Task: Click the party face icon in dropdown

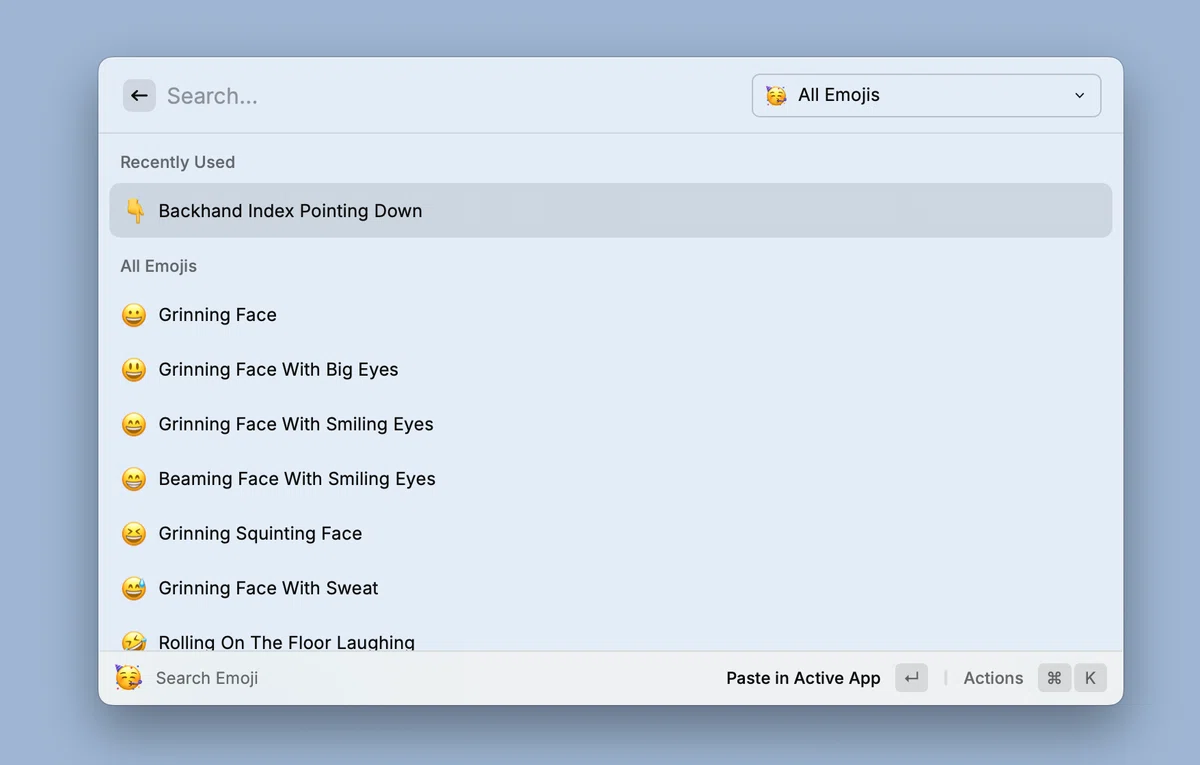Action: (776, 95)
